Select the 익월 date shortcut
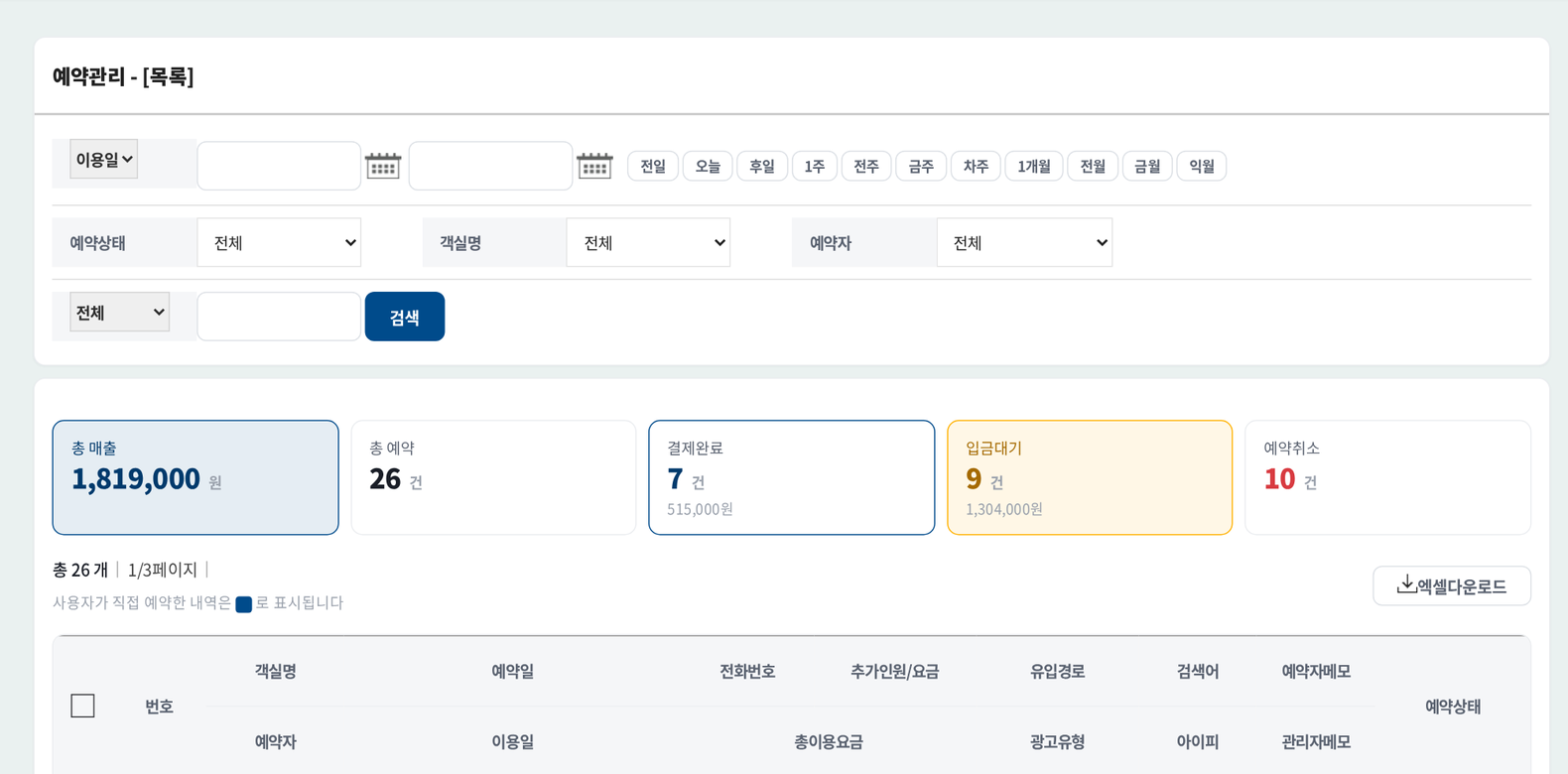 click(x=1202, y=166)
